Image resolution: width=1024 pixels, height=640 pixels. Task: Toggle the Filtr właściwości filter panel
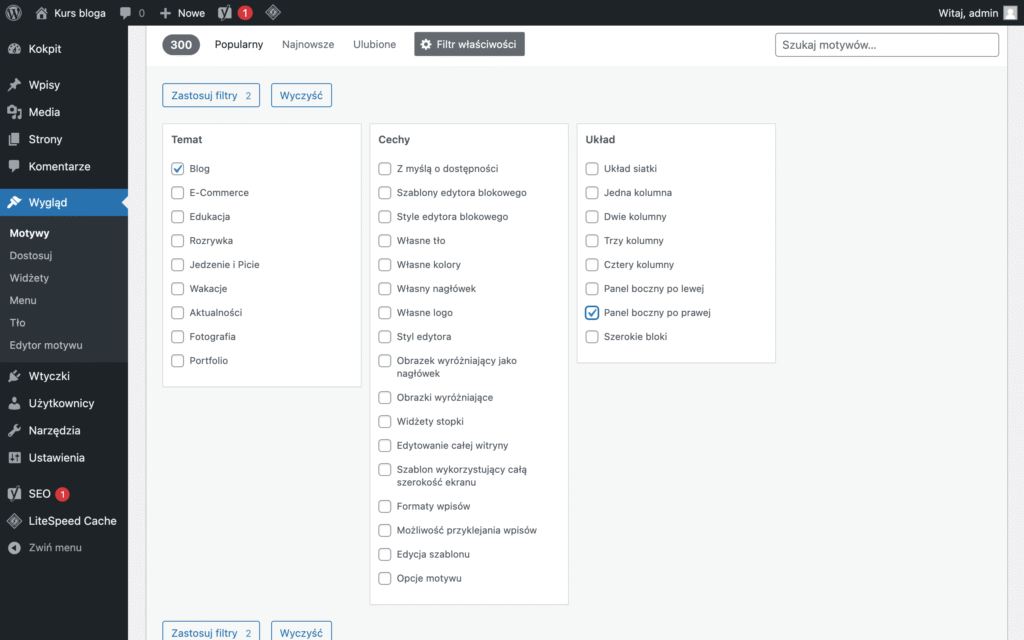point(469,45)
